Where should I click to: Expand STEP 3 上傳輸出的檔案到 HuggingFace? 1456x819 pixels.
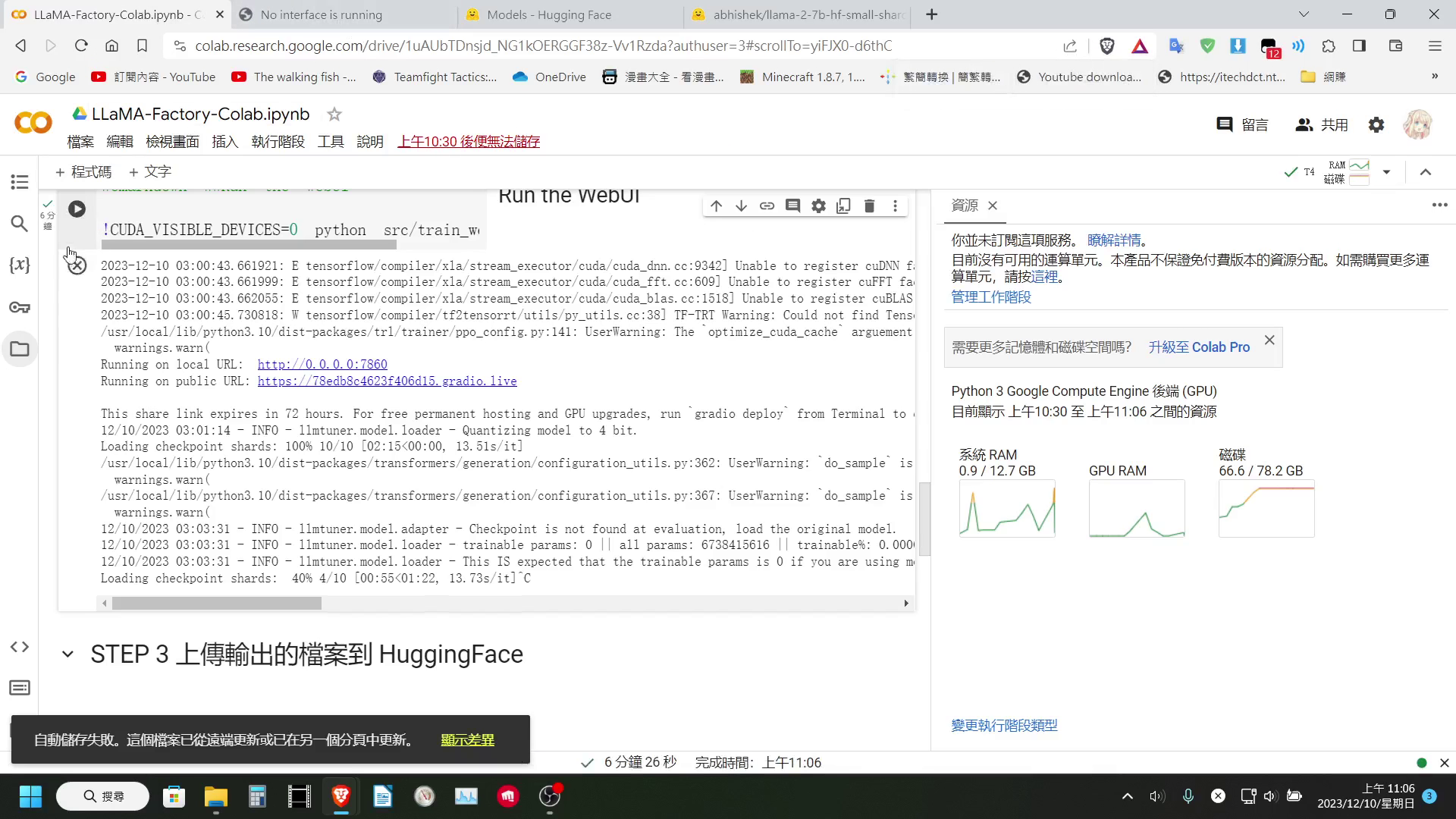(67, 655)
